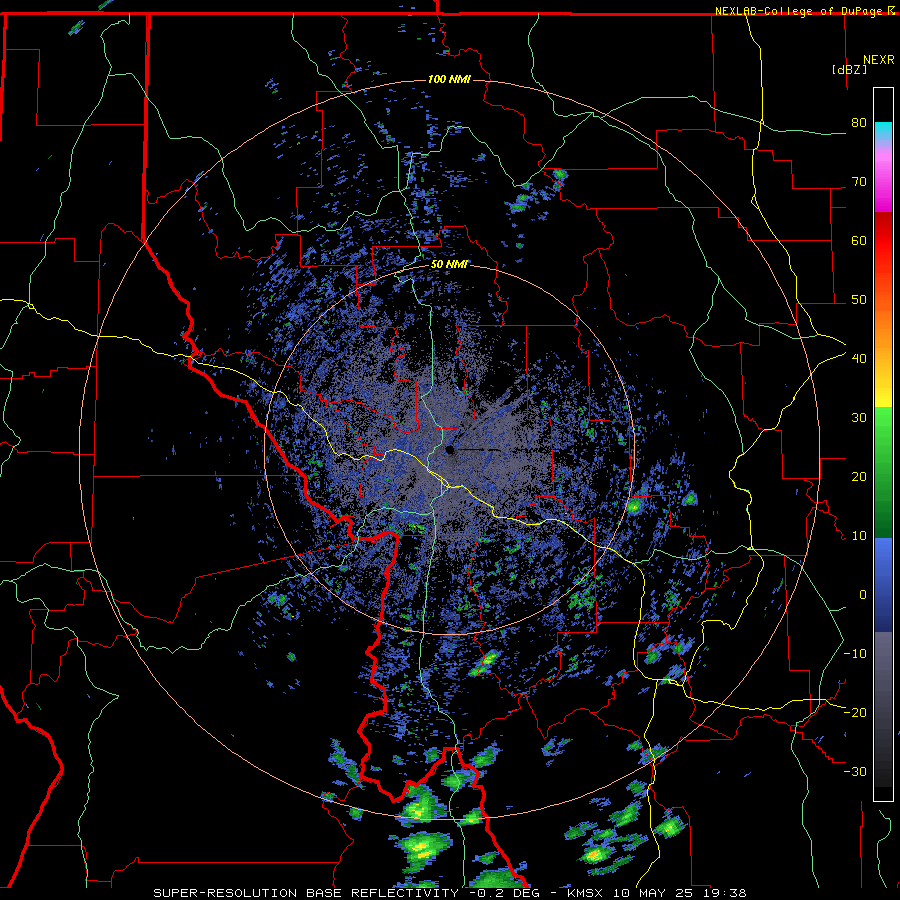Click the cyan segment atop the color bar
Image resolution: width=900 pixels, height=900 pixels.
(883, 132)
